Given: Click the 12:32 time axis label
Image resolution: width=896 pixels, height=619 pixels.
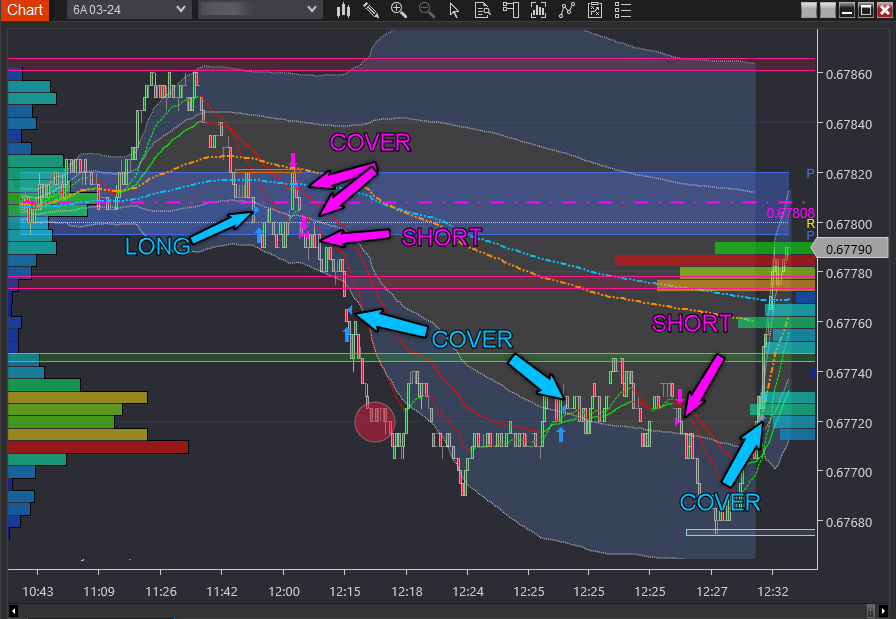Looking at the screenshot, I should (773, 592).
